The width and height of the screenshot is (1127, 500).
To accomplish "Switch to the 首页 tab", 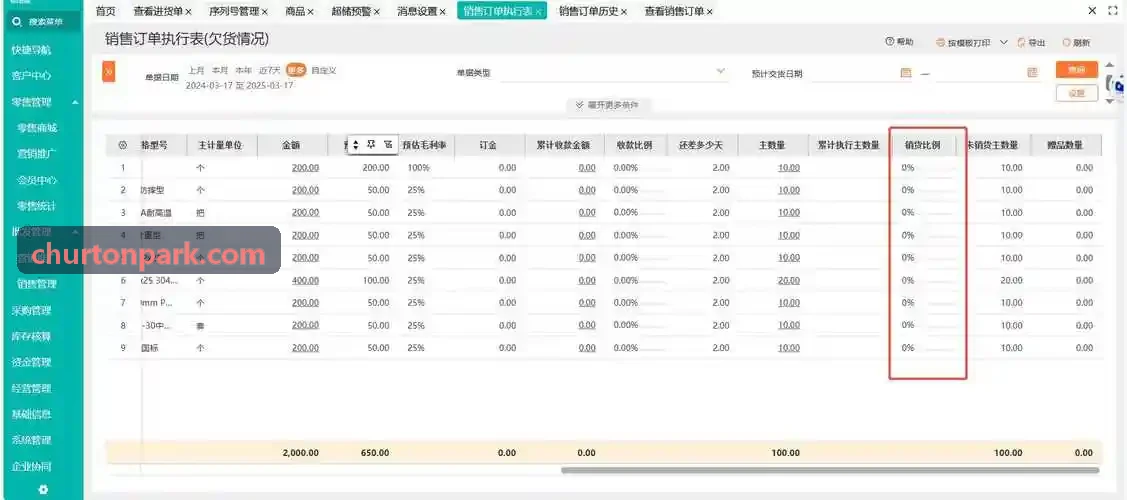I will coord(105,11).
